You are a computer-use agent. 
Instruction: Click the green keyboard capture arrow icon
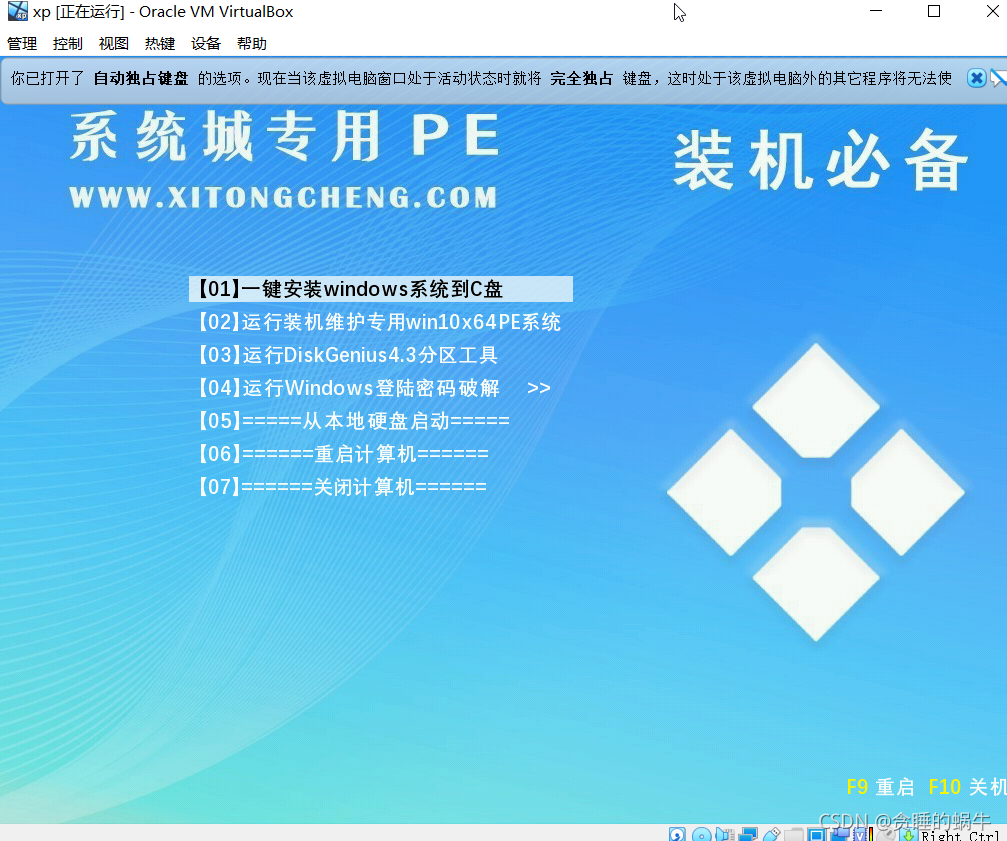[909, 835]
